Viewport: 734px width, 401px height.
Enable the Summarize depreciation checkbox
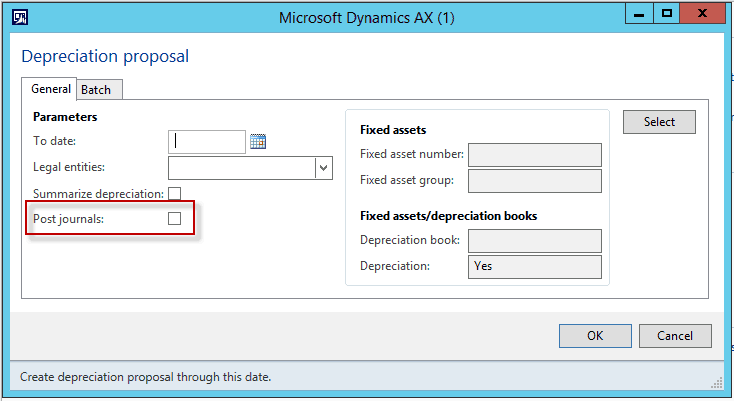175,193
